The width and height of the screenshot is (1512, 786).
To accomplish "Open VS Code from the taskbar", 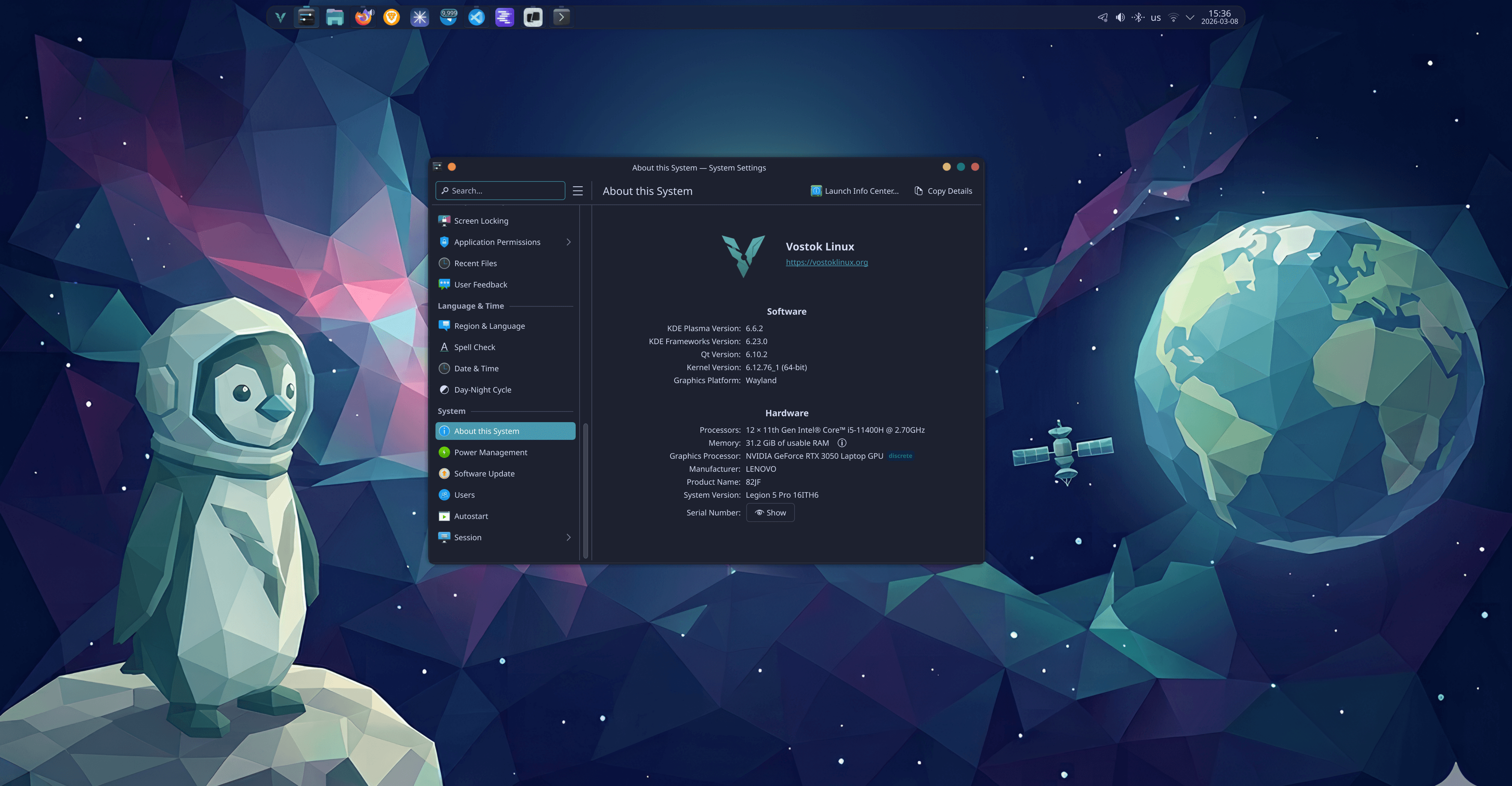I will pos(476,17).
